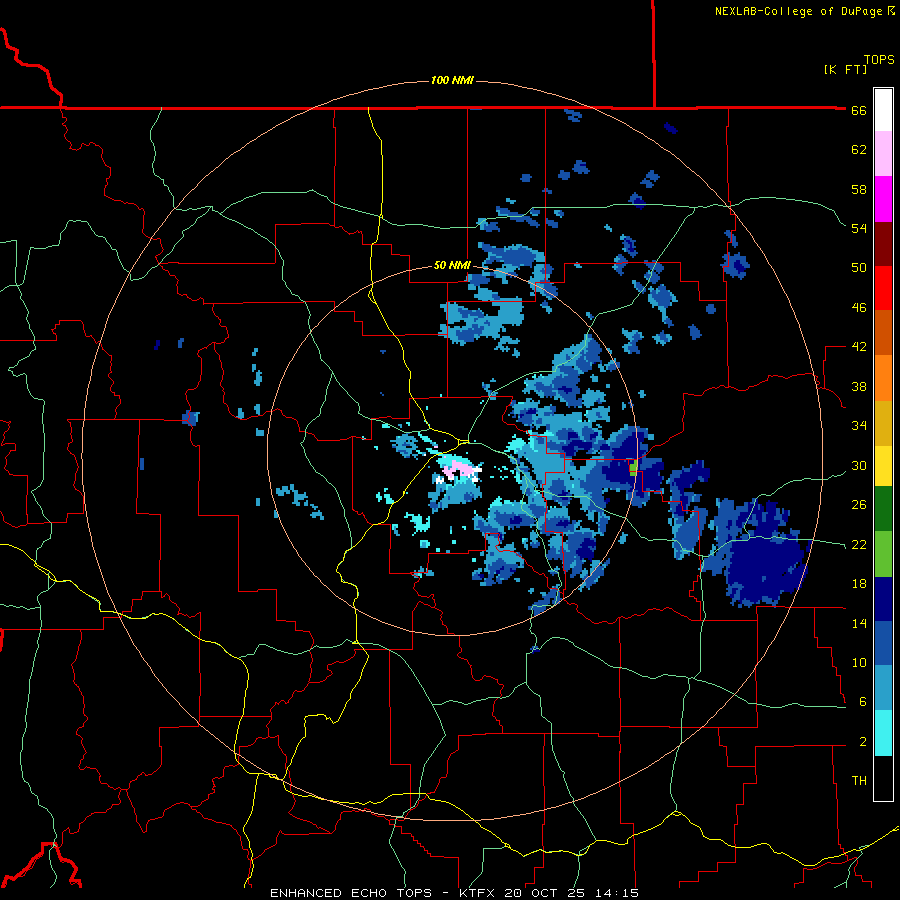Click the 34 value on the legend
This screenshot has width=900, height=900.
pyautogui.click(x=859, y=426)
